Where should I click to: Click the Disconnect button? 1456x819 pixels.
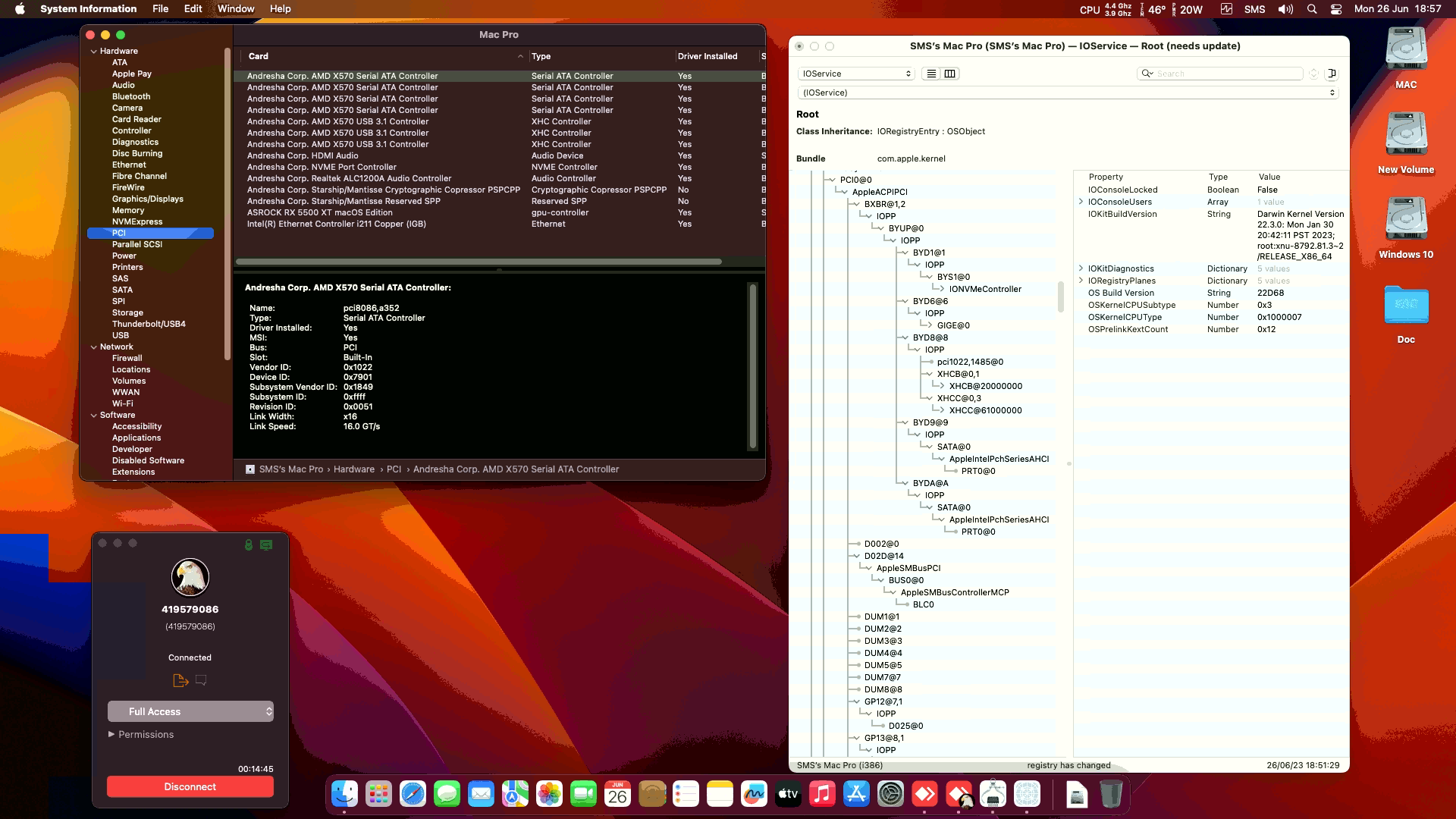(x=190, y=786)
